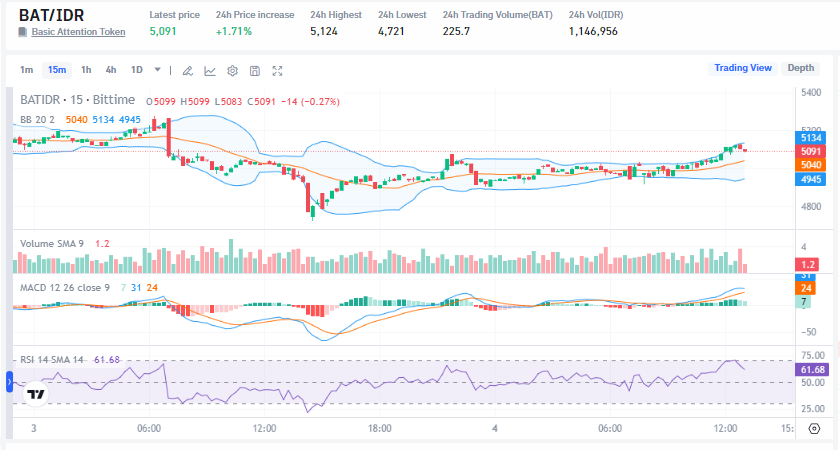The width and height of the screenshot is (840, 450).
Task: Open chart settings gear in toolbar
Action: [232, 71]
